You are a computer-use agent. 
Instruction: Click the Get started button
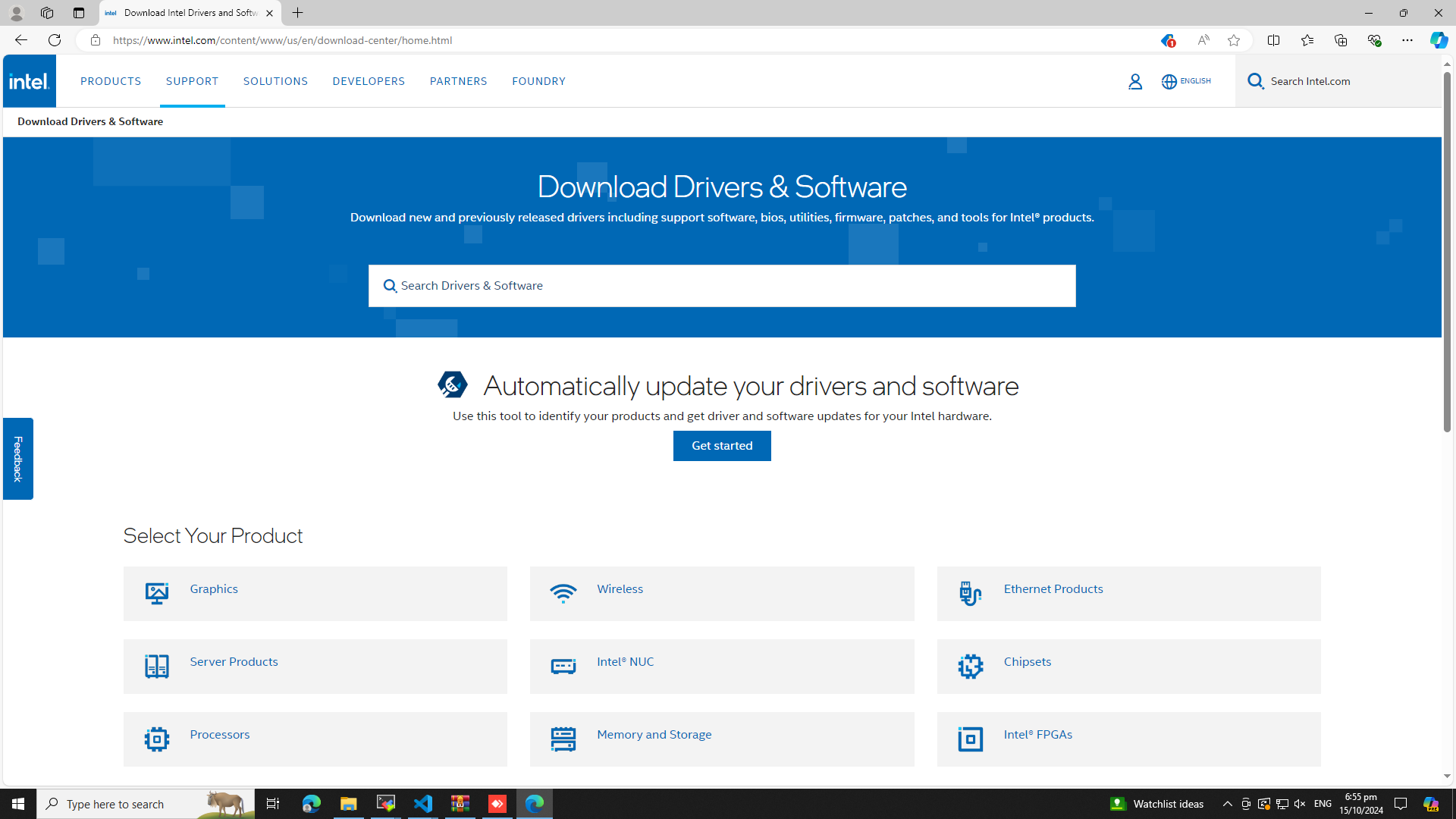pos(722,446)
